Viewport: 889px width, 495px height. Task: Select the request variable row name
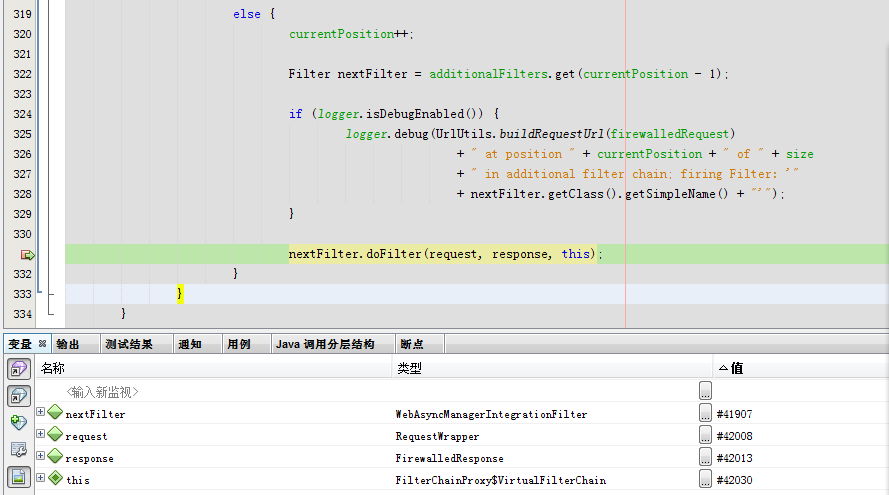[x=86, y=437]
